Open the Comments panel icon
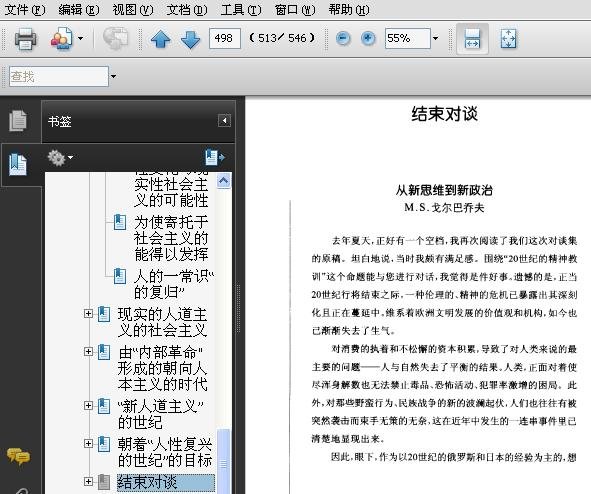This screenshot has width=591, height=494. [x=18, y=456]
